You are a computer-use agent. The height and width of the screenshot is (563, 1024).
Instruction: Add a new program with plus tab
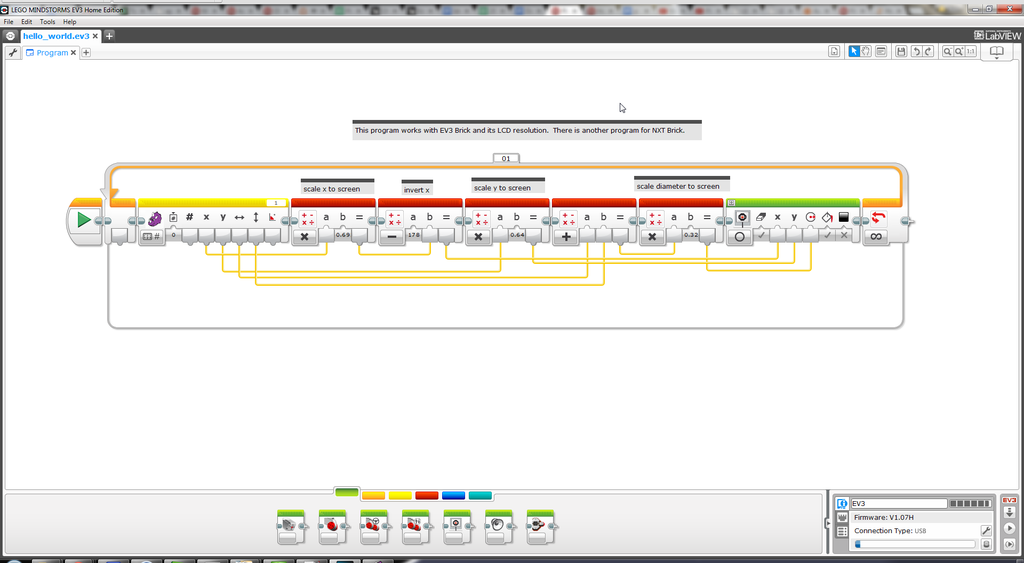86,53
